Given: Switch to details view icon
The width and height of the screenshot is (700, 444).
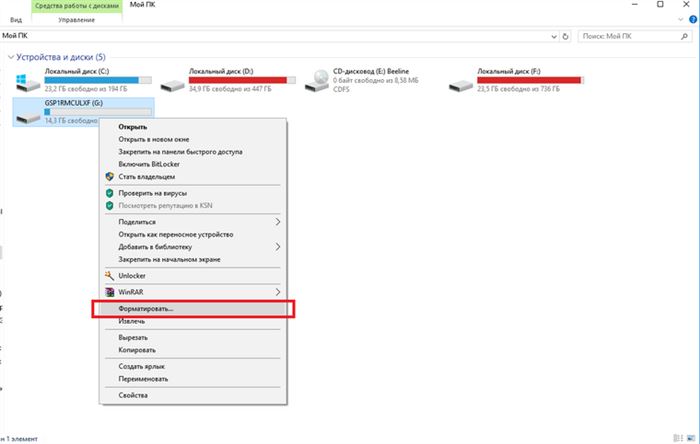Looking at the screenshot, I should click(678, 438).
